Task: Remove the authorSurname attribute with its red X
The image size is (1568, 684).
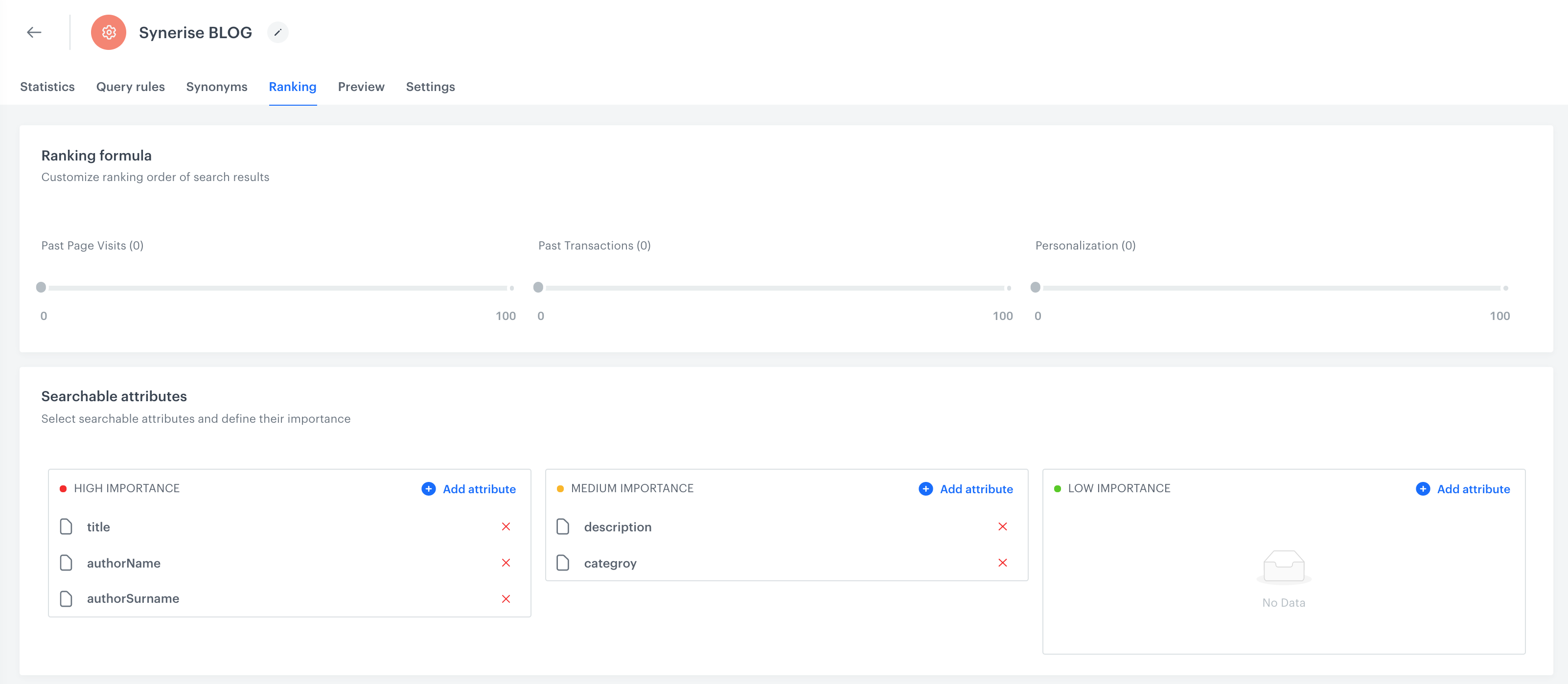Action: click(507, 598)
